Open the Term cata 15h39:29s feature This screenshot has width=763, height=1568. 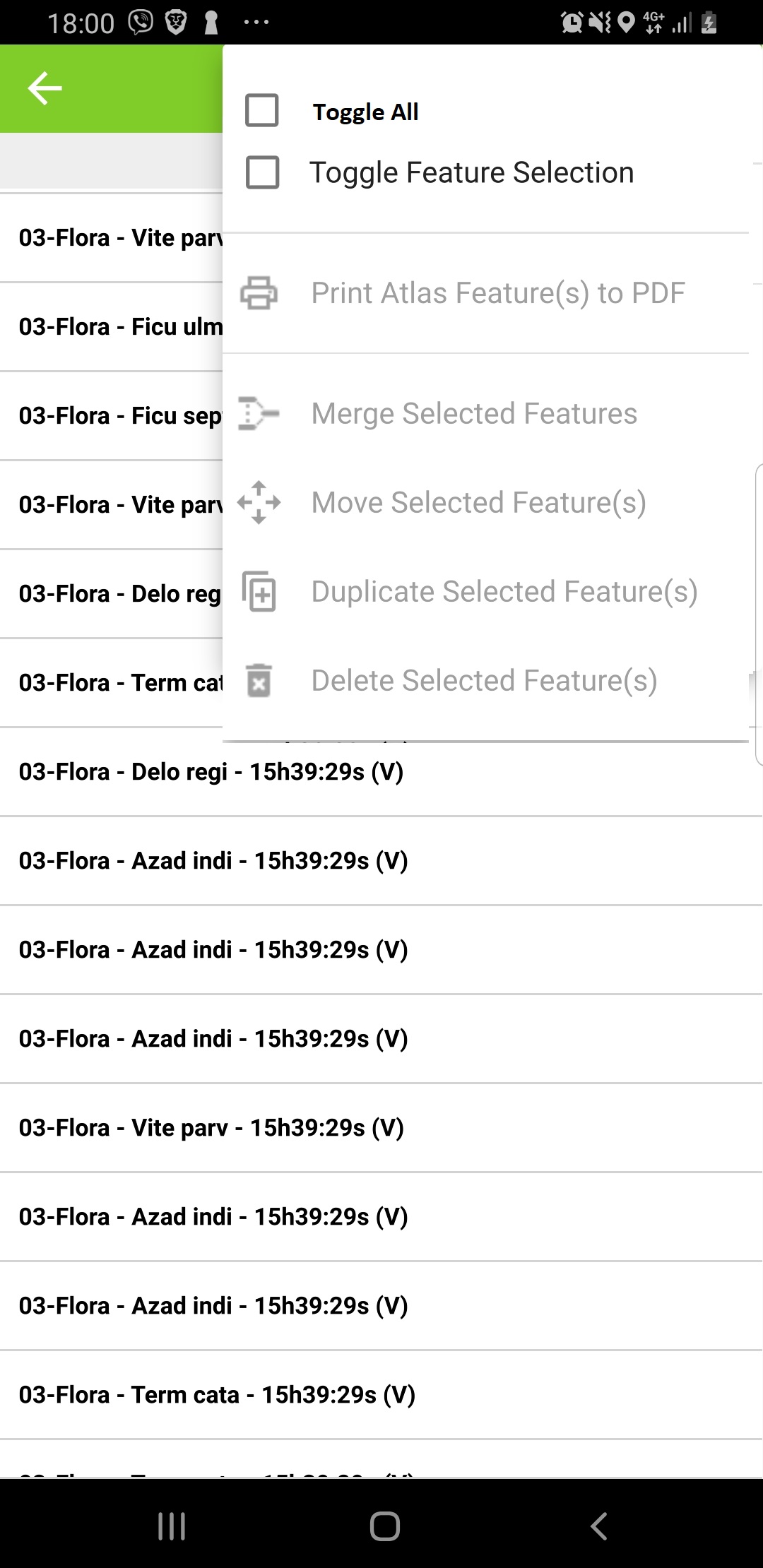[217, 1394]
